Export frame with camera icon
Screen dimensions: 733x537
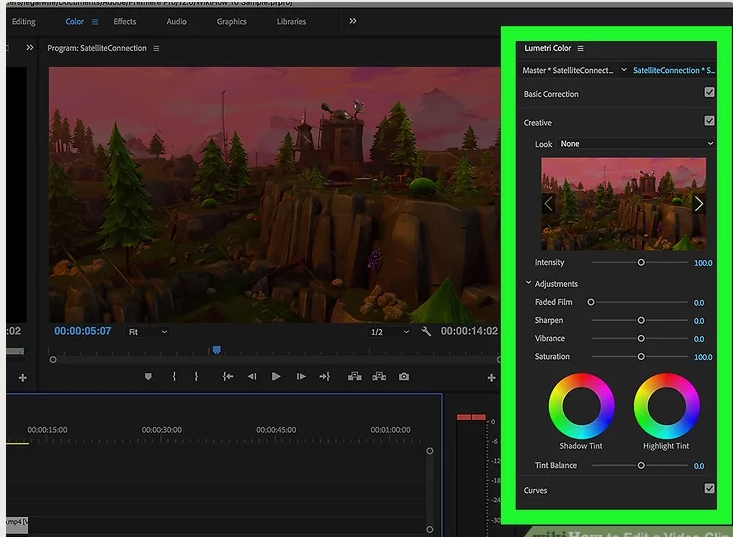click(x=404, y=377)
